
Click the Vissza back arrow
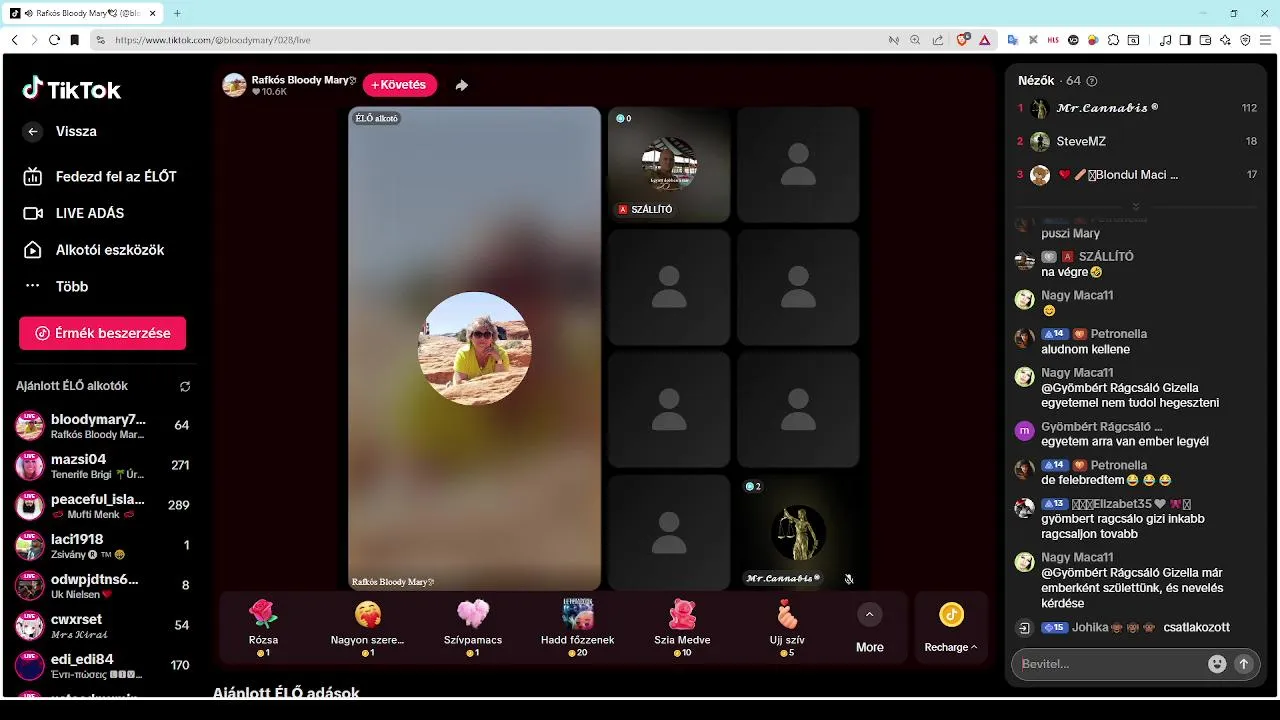click(x=33, y=131)
